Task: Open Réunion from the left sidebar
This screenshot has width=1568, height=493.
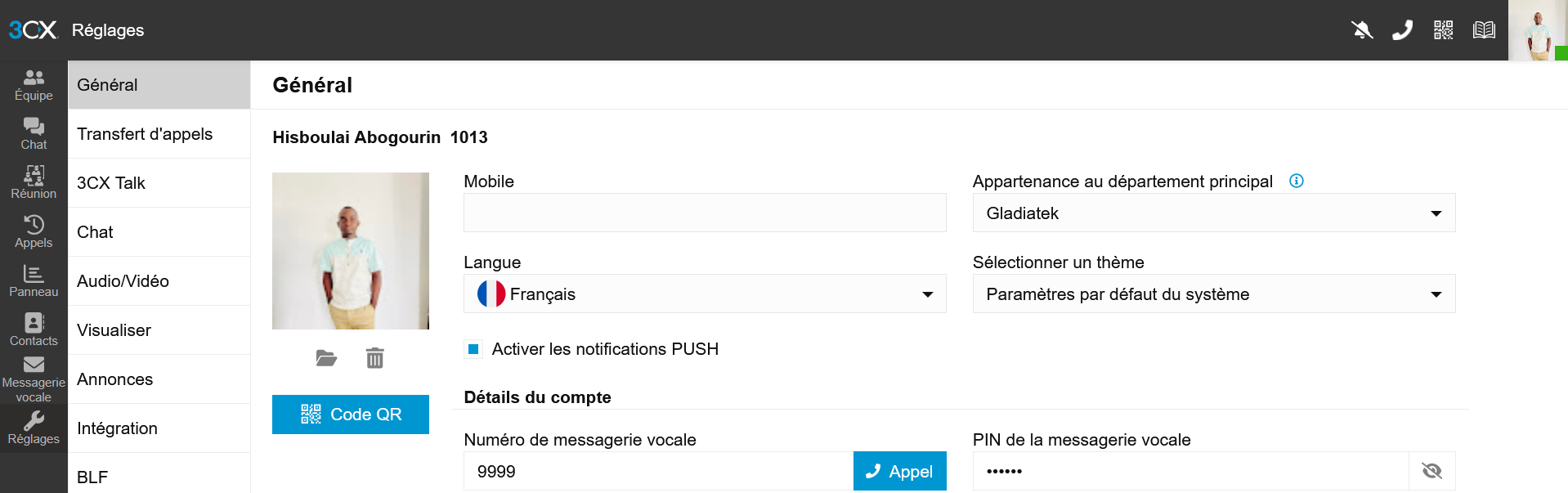Action: [x=34, y=182]
